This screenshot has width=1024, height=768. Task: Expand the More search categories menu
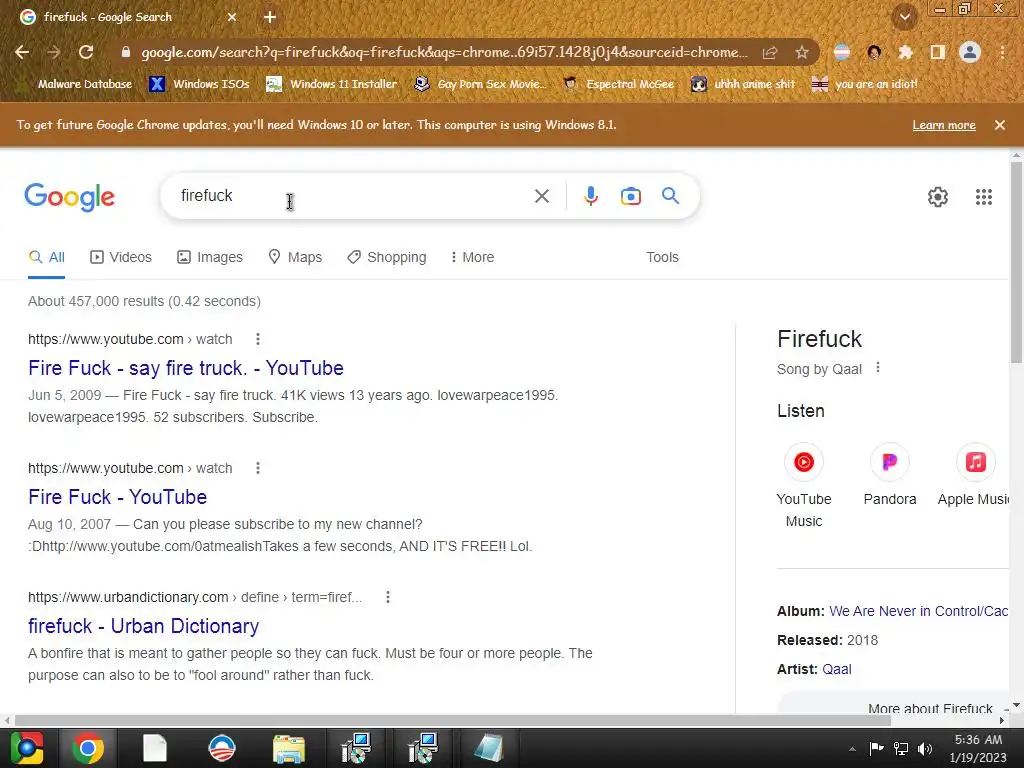point(472,257)
